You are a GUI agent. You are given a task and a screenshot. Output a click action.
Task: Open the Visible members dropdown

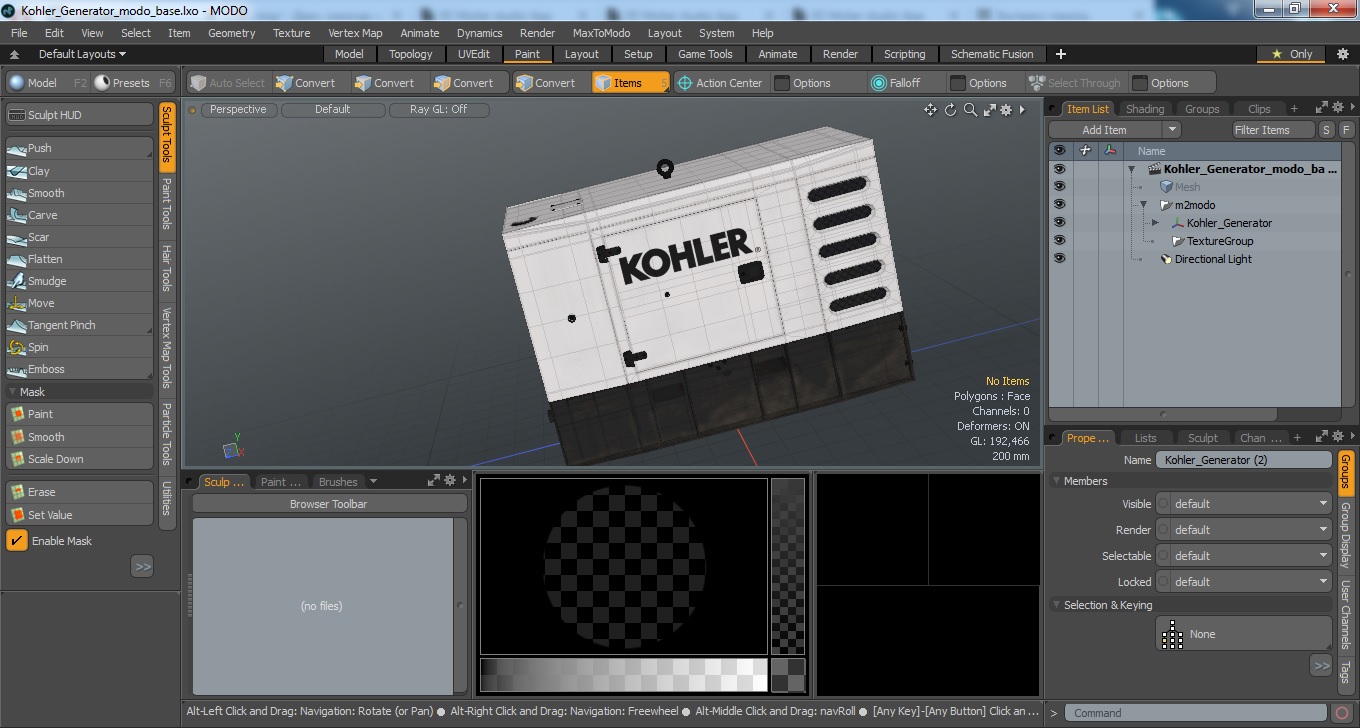tap(1244, 504)
